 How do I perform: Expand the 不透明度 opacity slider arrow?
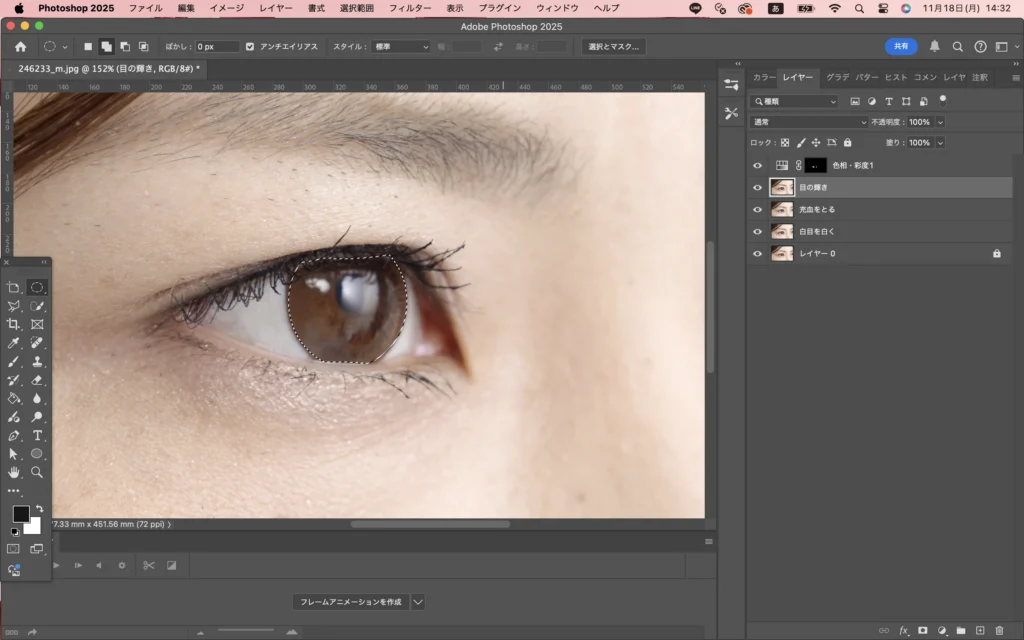[x=938, y=122]
